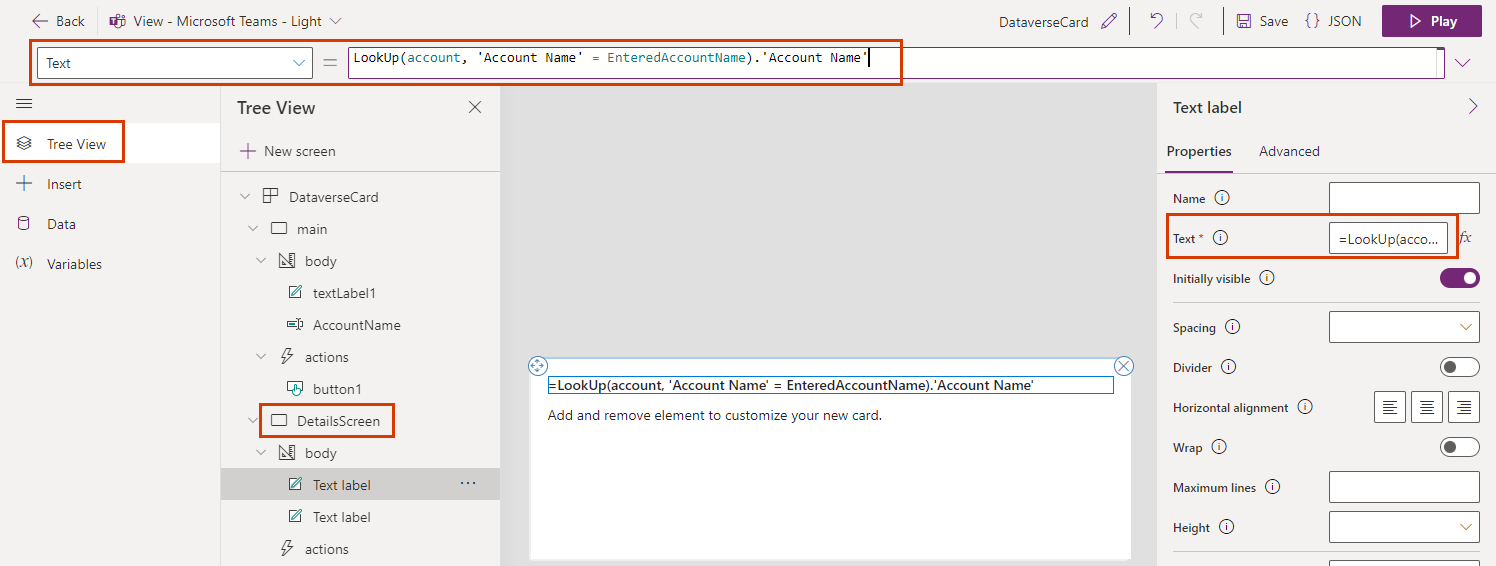Image resolution: width=1496 pixels, height=566 pixels.
Task: Toggle Initially visible off
Action: 1460,278
